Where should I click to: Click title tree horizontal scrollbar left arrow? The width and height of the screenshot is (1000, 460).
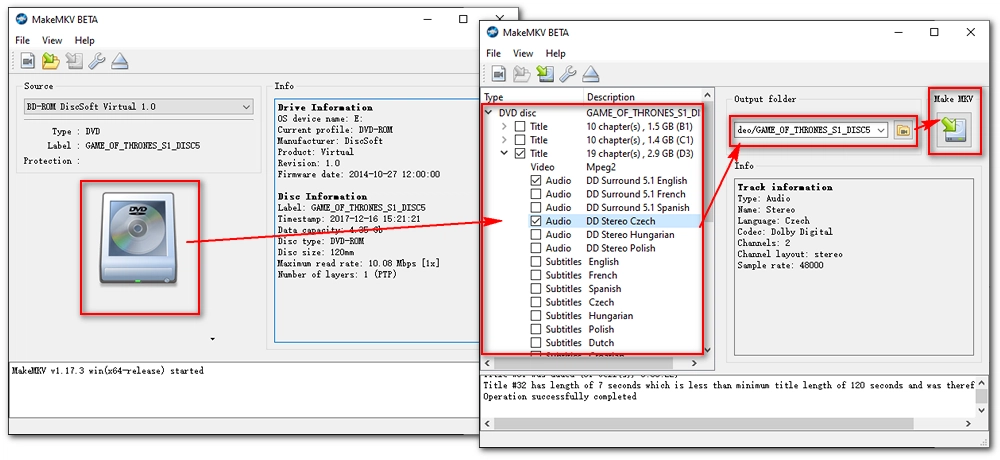pos(487,363)
